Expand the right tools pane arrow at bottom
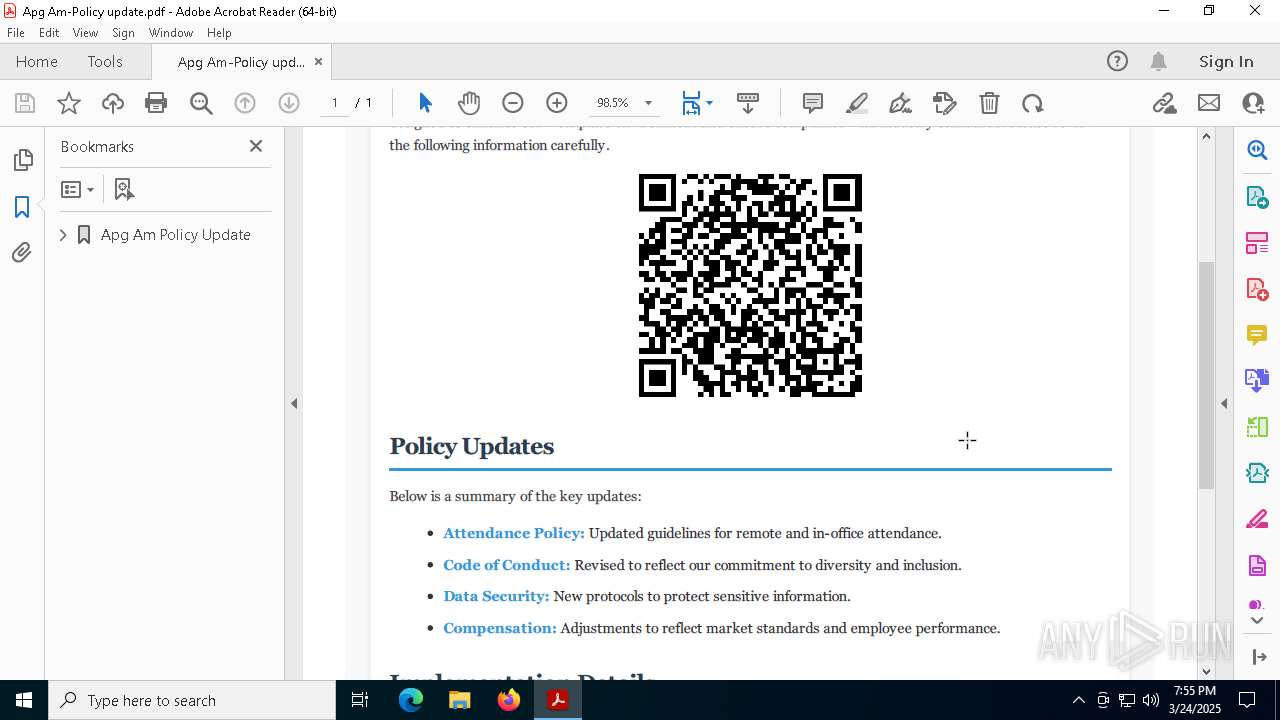Viewport: 1280px width, 720px height. [x=1258, y=657]
